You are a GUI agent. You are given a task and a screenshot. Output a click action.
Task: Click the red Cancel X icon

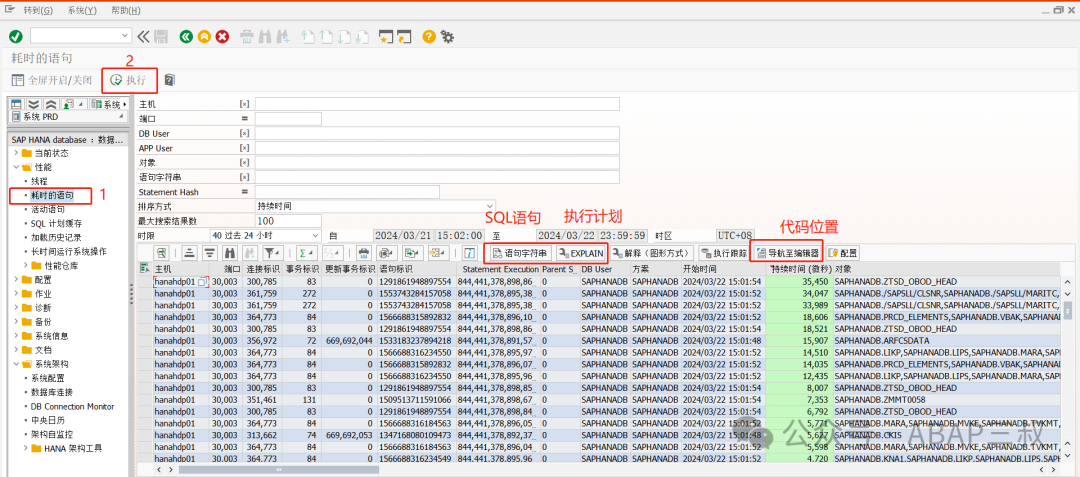tap(222, 36)
